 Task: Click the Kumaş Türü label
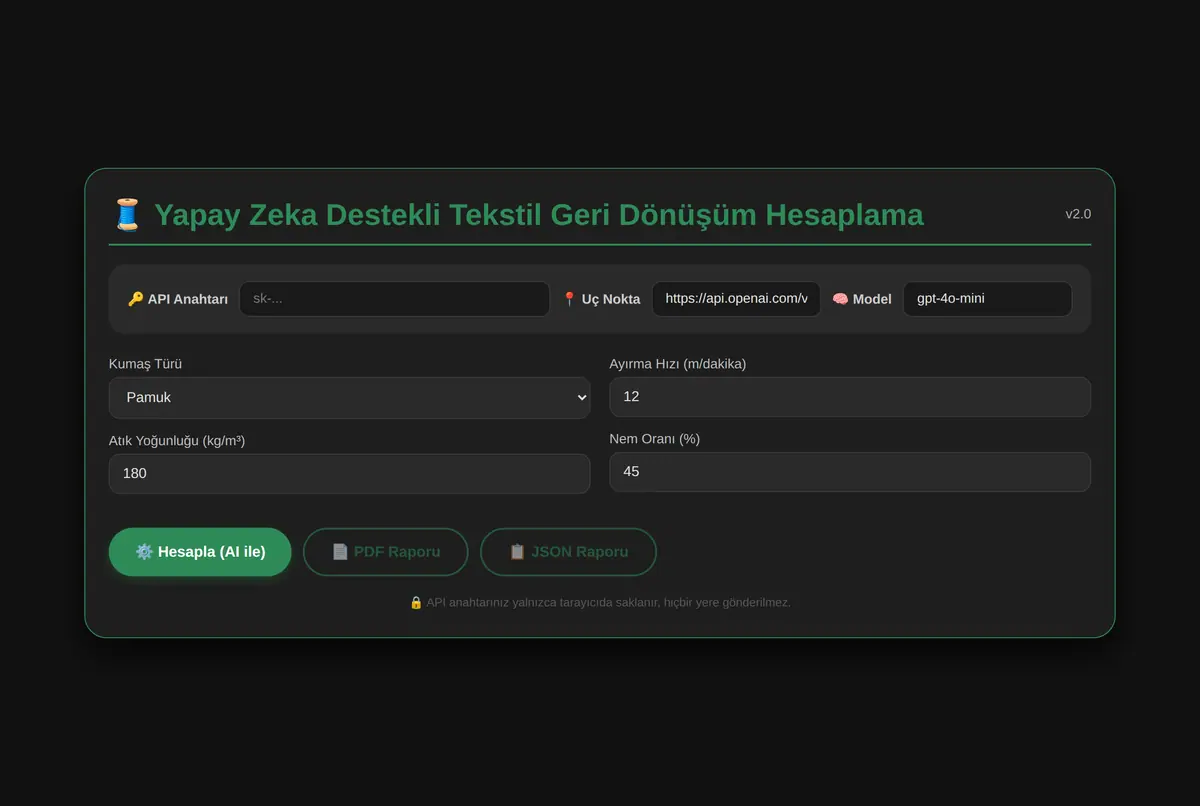coord(145,364)
